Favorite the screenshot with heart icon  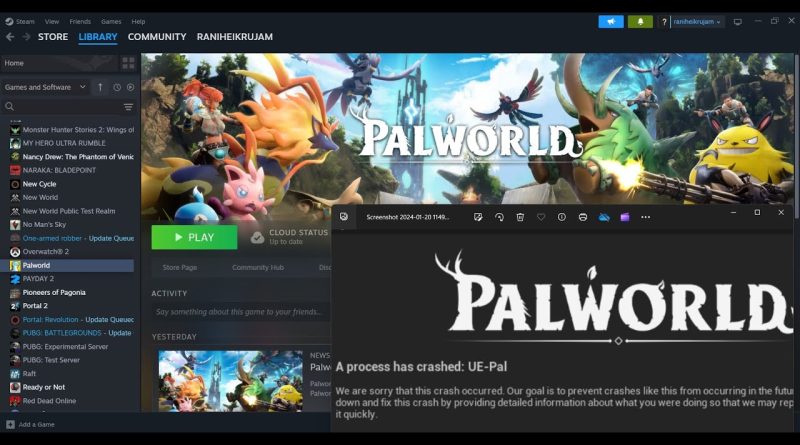541,217
